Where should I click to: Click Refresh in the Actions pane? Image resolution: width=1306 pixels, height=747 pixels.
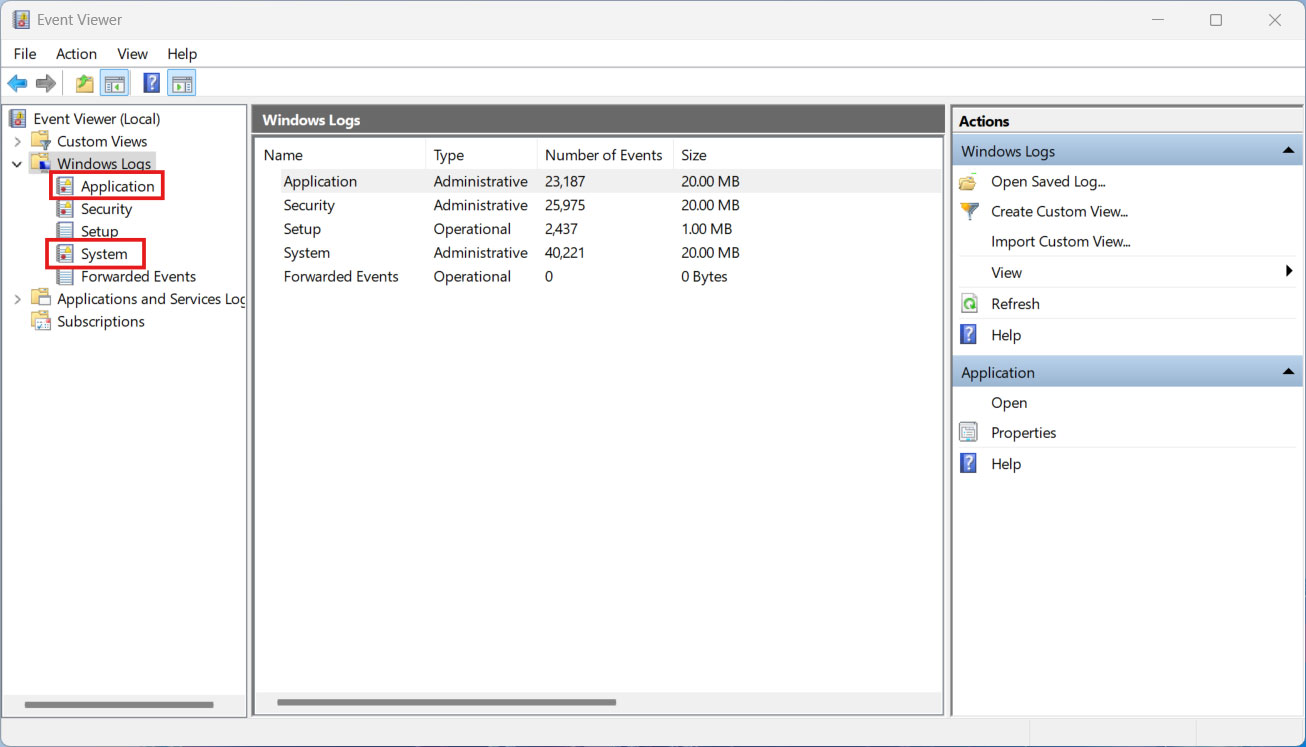coord(1015,304)
